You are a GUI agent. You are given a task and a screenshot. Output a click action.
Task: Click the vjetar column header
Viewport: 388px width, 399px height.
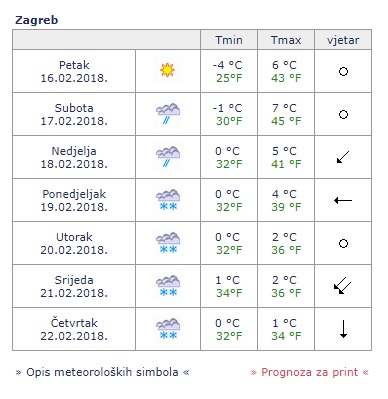point(343,40)
